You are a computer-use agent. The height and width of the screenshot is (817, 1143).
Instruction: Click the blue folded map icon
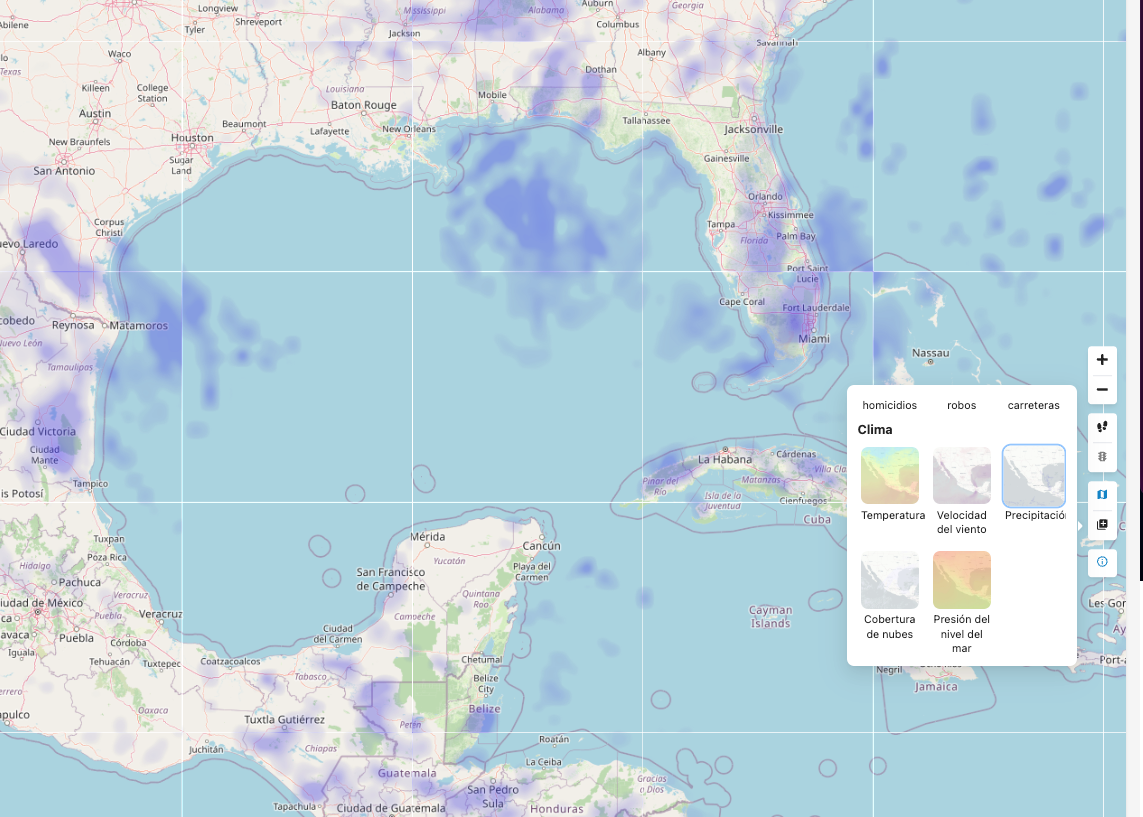tap(1102, 495)
